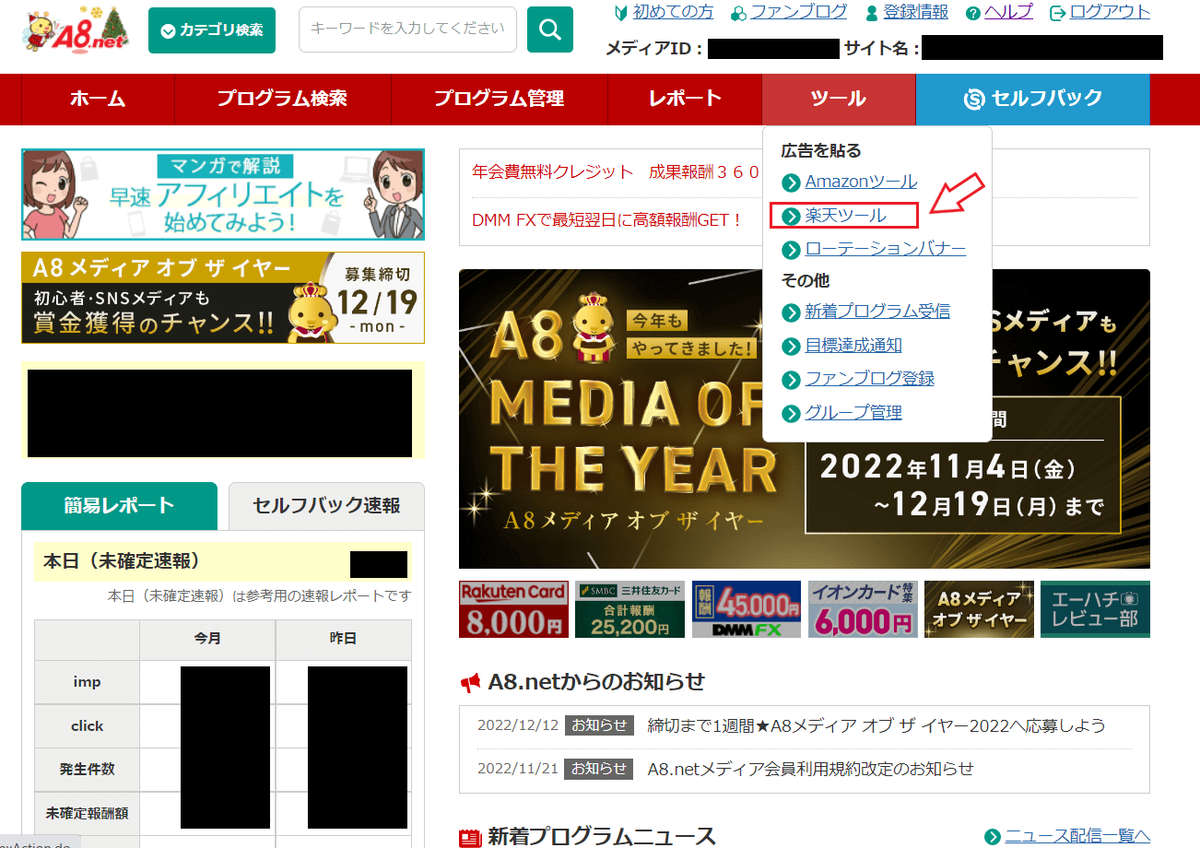Open 三井住友カード 25,200円 banner
Screen dimensions: 1200x848
tap(630, 609)
